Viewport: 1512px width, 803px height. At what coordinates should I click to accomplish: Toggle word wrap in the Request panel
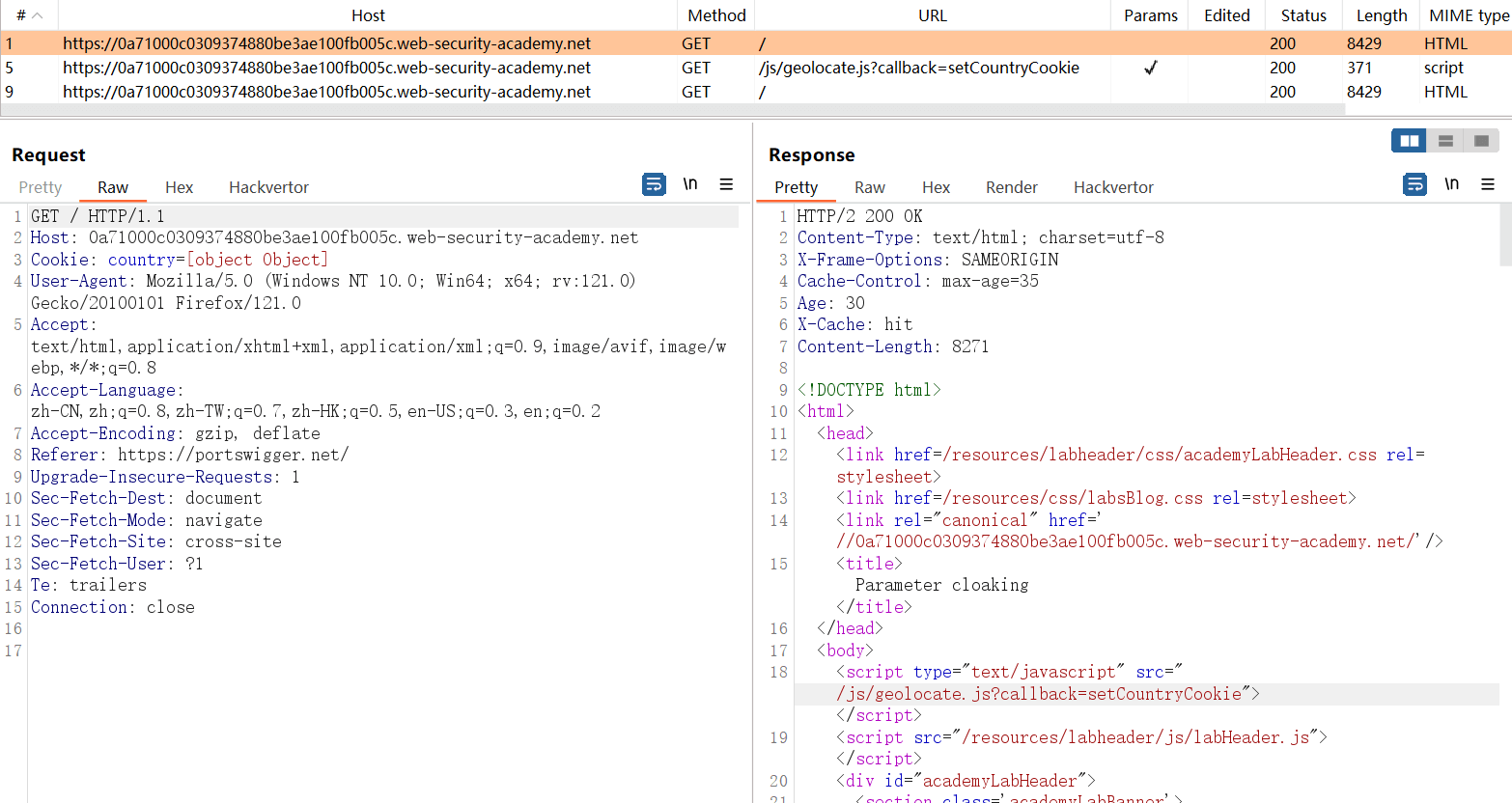tap(654, 184)
